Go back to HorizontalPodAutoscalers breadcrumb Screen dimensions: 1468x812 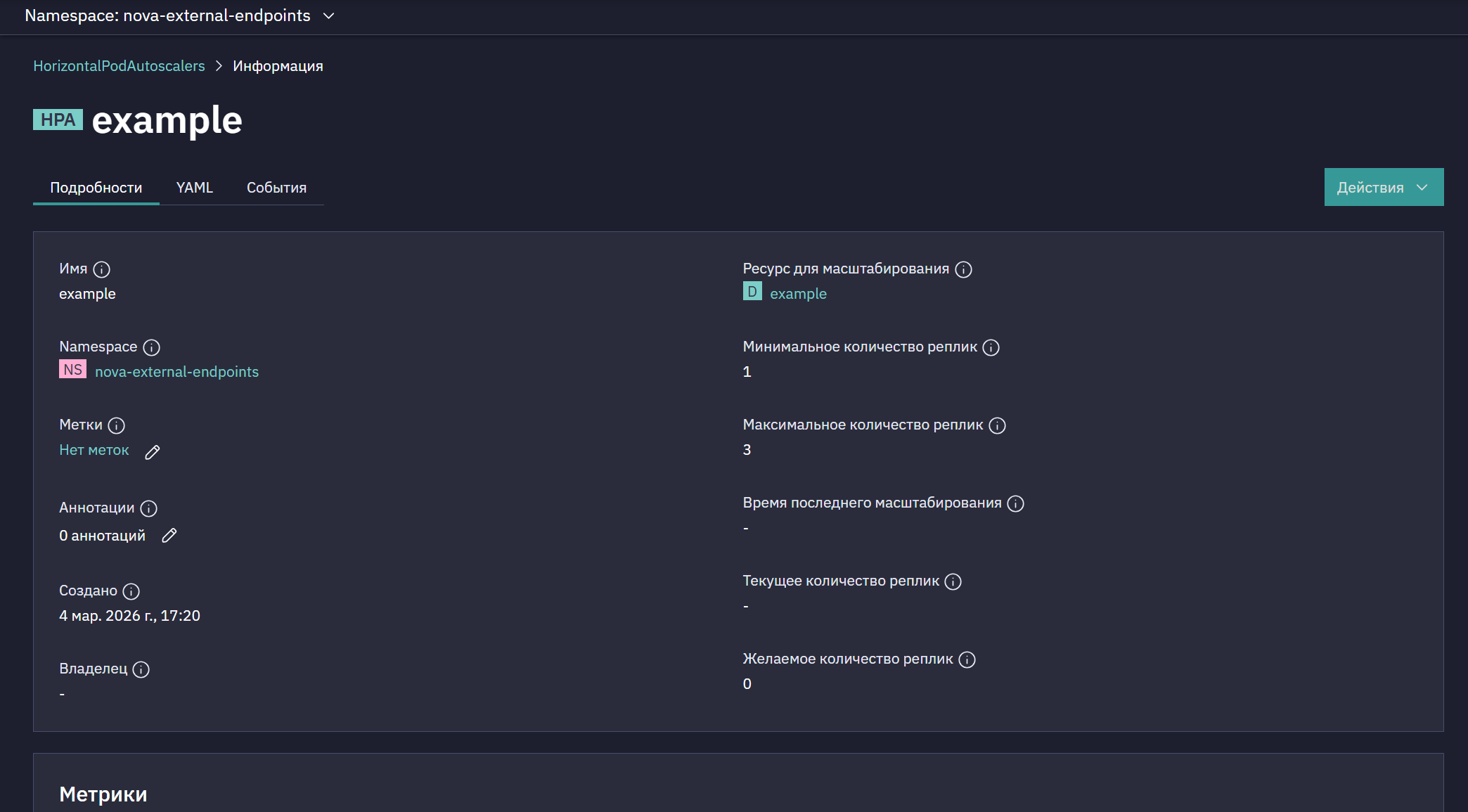pos(120,66)
